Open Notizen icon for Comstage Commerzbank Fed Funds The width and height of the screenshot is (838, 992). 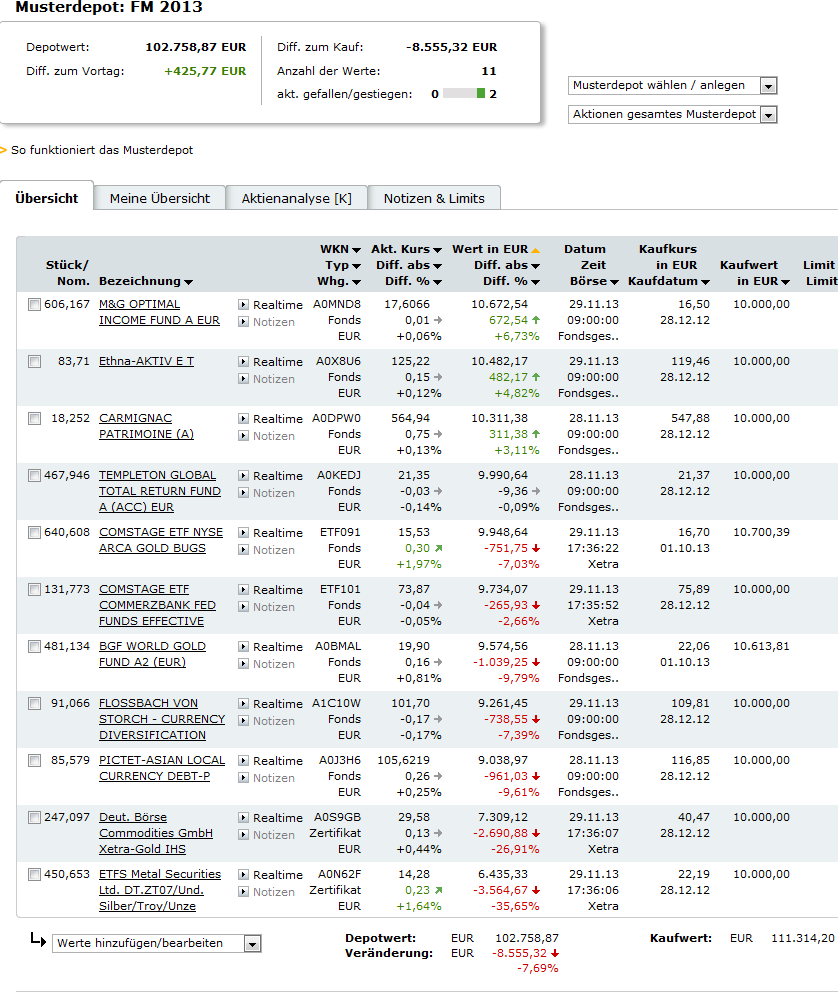tap(243, 607)
